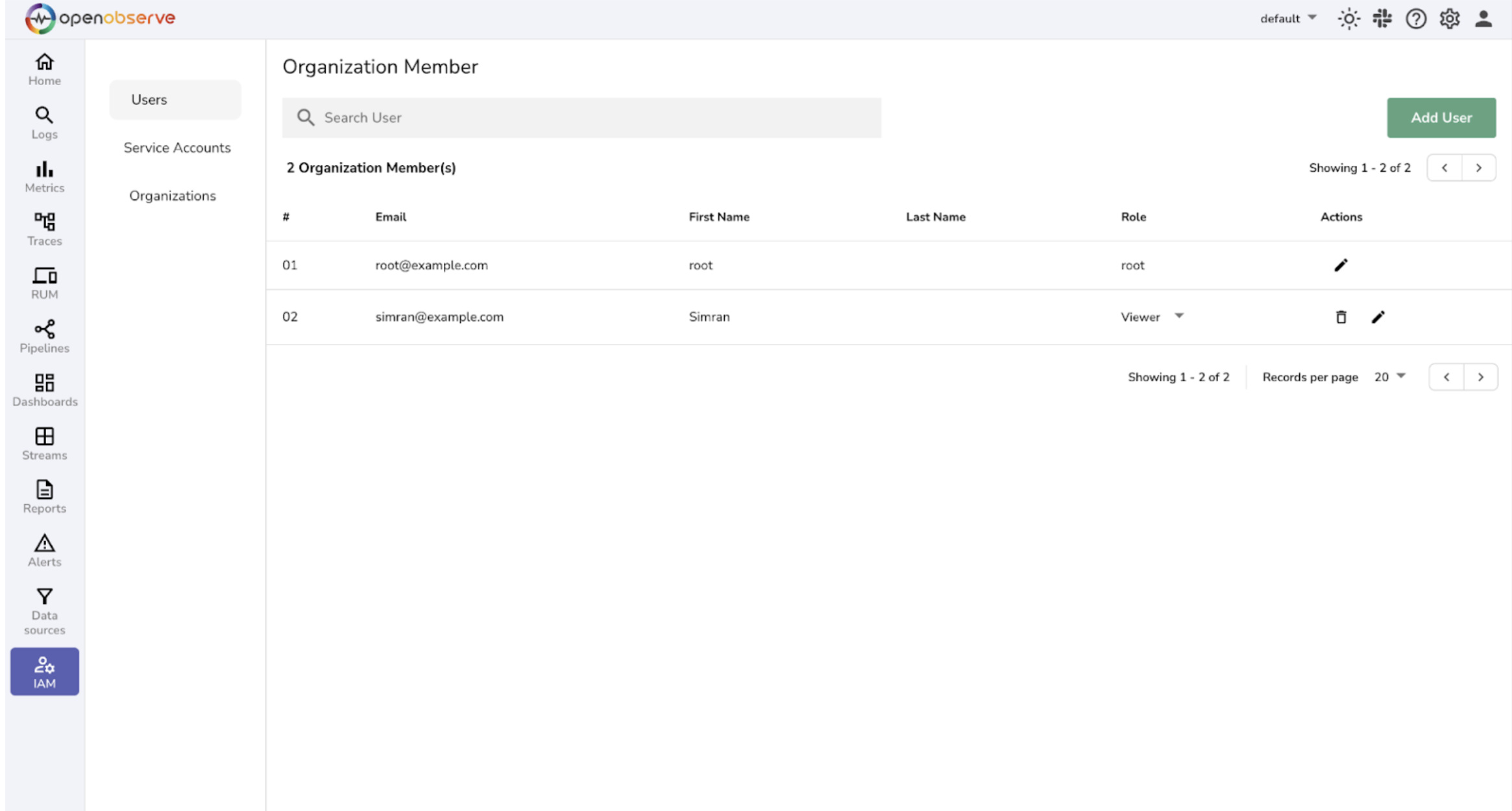
Task: Edit the root@example.com user entry
Action: 1341,265
